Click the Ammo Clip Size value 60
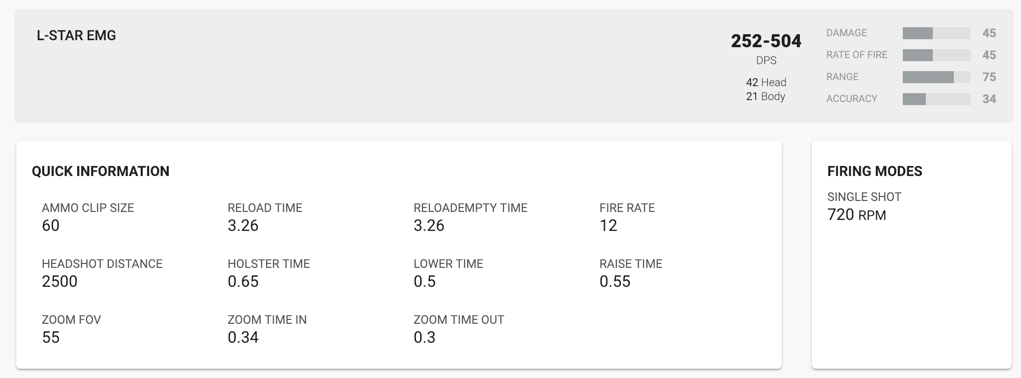Viewport: 1021px width, 378px height. coord(51,226)
